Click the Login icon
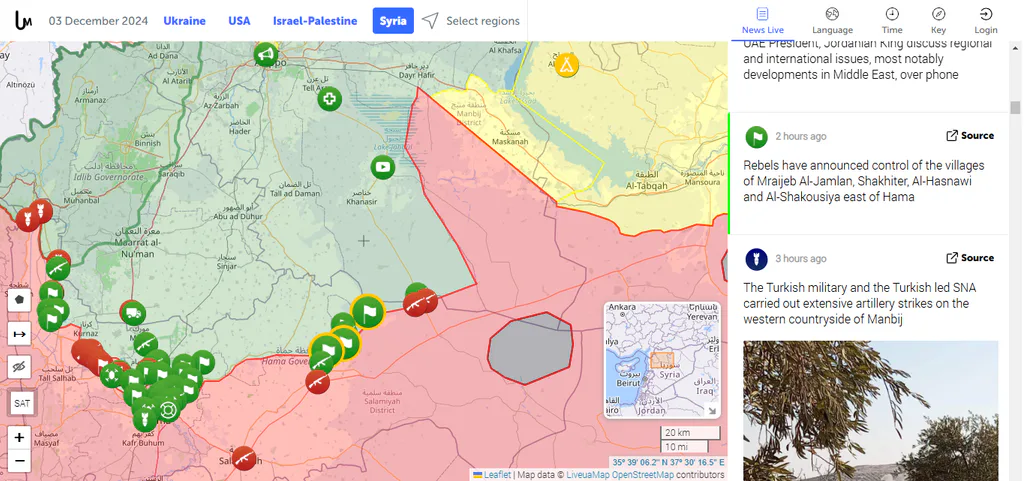Viewport: 1024px width, 481px height. click(986, 14)
